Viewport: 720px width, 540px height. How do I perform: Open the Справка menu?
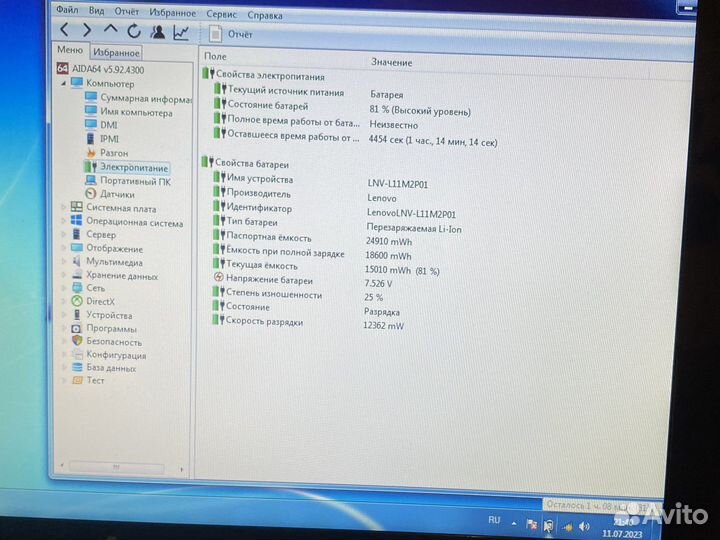click(x=265, y=15)
